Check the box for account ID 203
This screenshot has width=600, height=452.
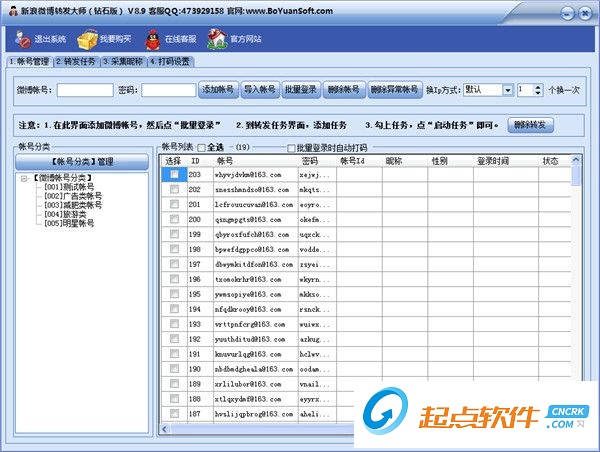(x=174, y=175)
